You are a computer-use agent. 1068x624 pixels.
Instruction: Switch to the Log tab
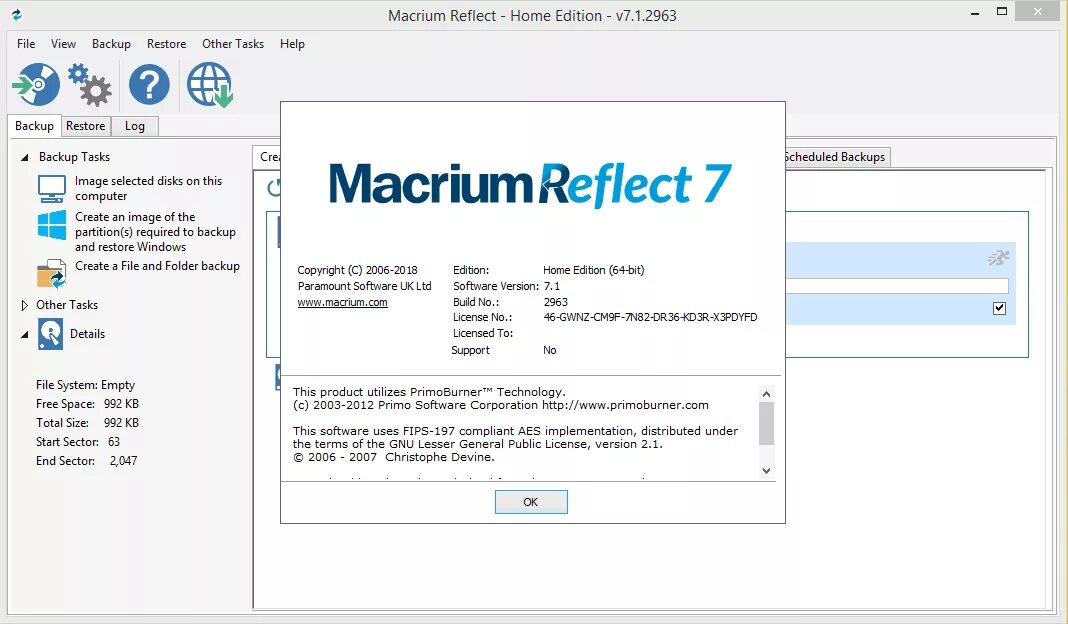135,126
